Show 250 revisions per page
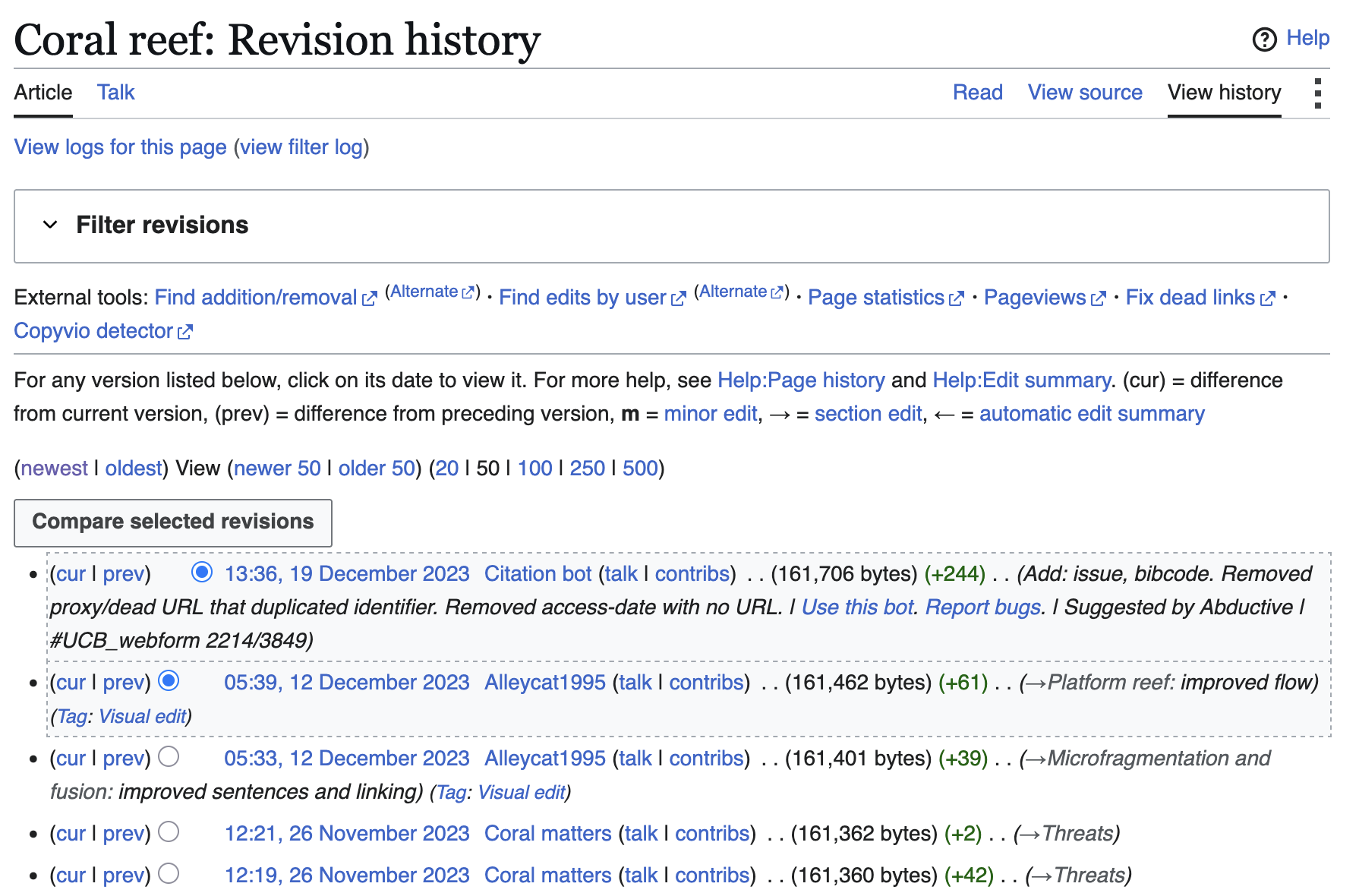1359x896 pixels. pos(588,469)
